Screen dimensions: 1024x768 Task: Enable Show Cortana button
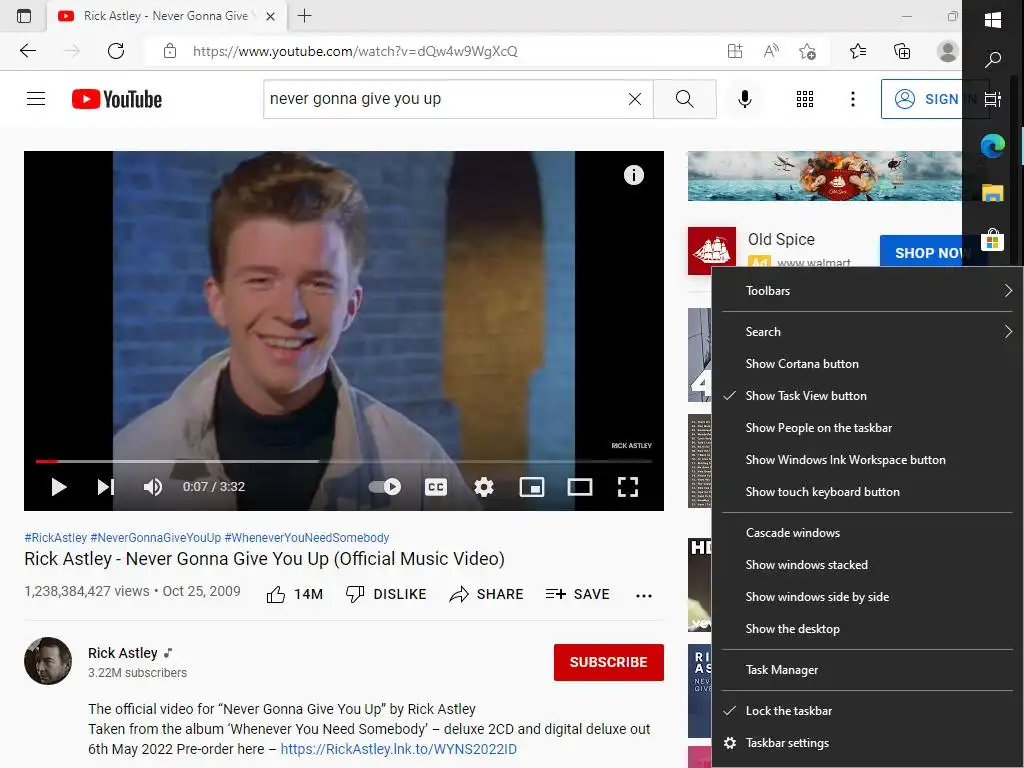coord(868,364)
